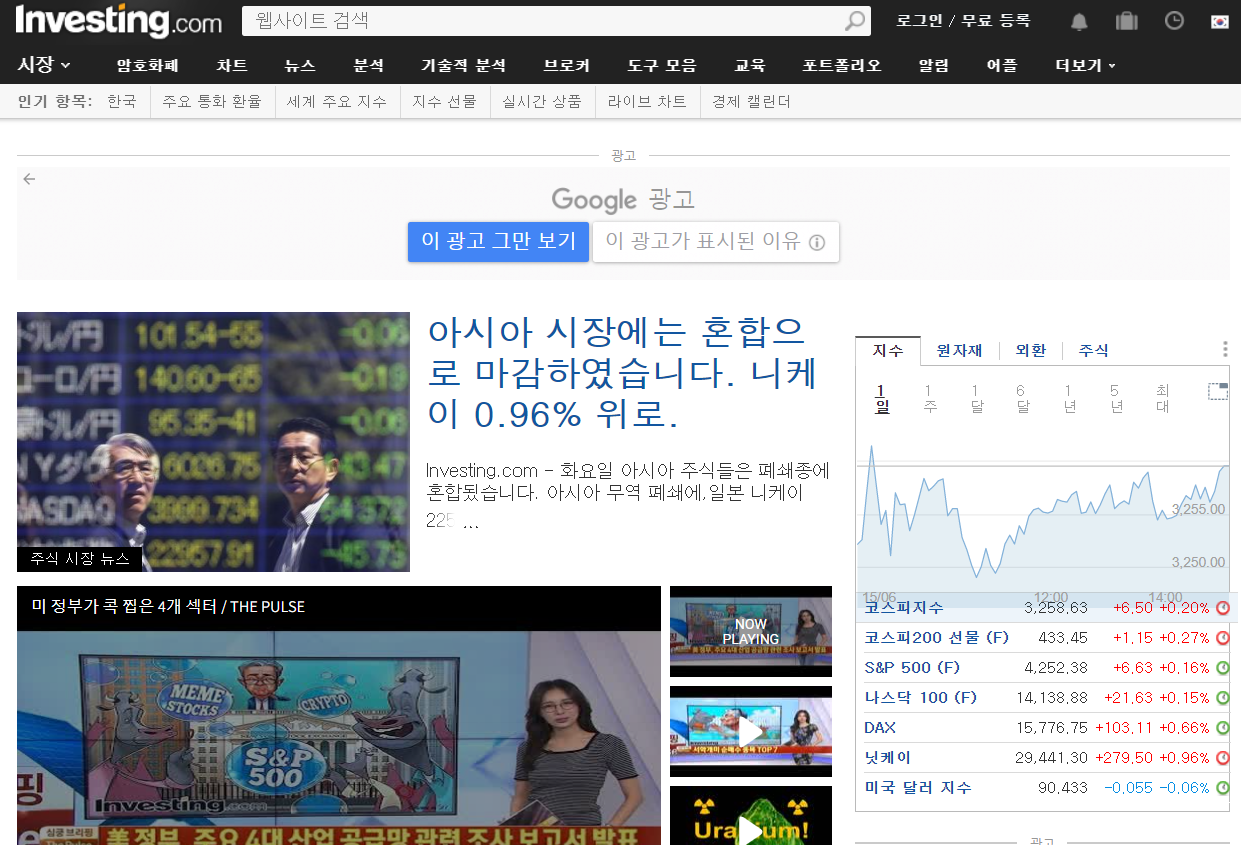
Task: Open the notifications bell icon
Action: 1079,21
